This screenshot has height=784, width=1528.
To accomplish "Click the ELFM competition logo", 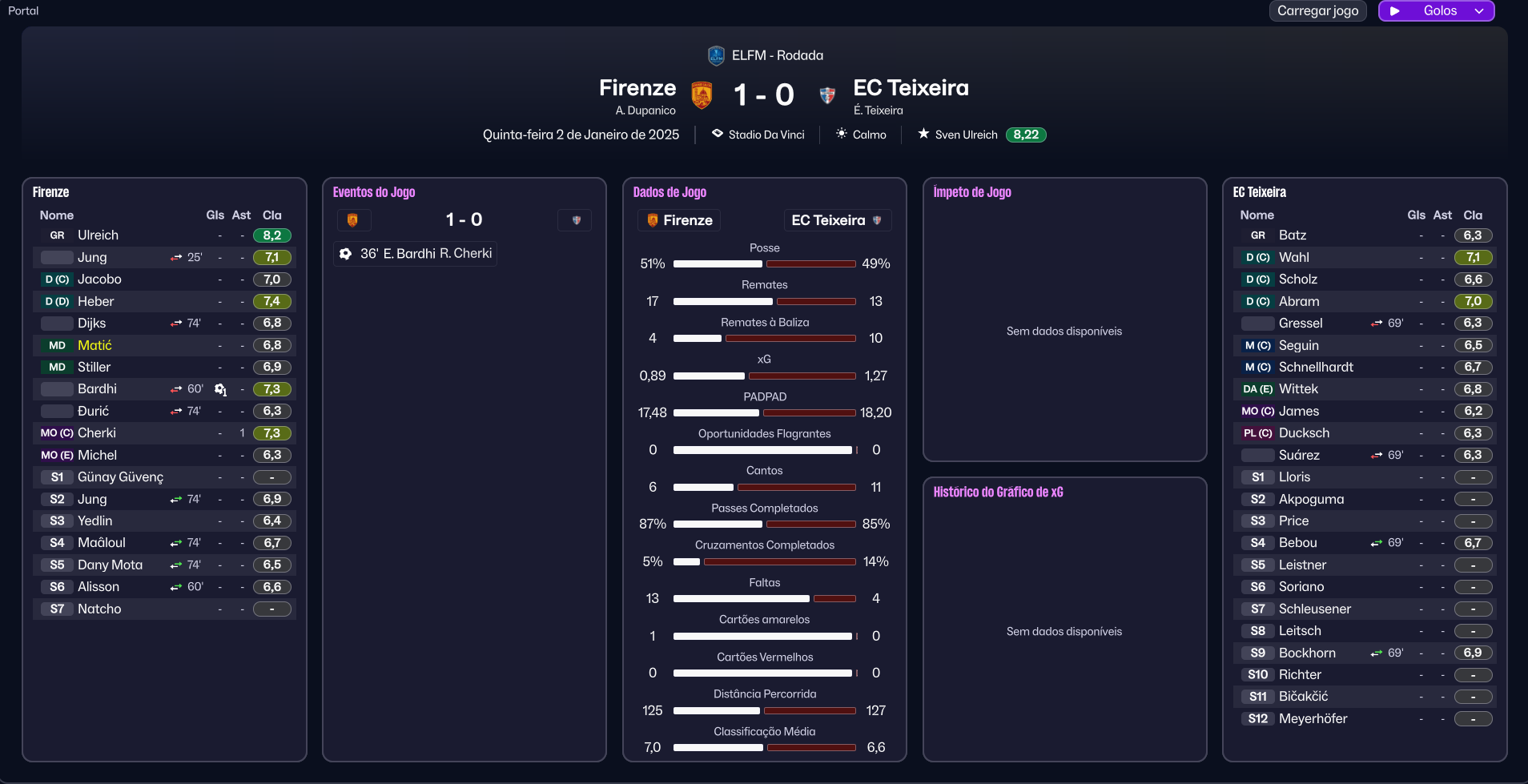I will [716, 55].
